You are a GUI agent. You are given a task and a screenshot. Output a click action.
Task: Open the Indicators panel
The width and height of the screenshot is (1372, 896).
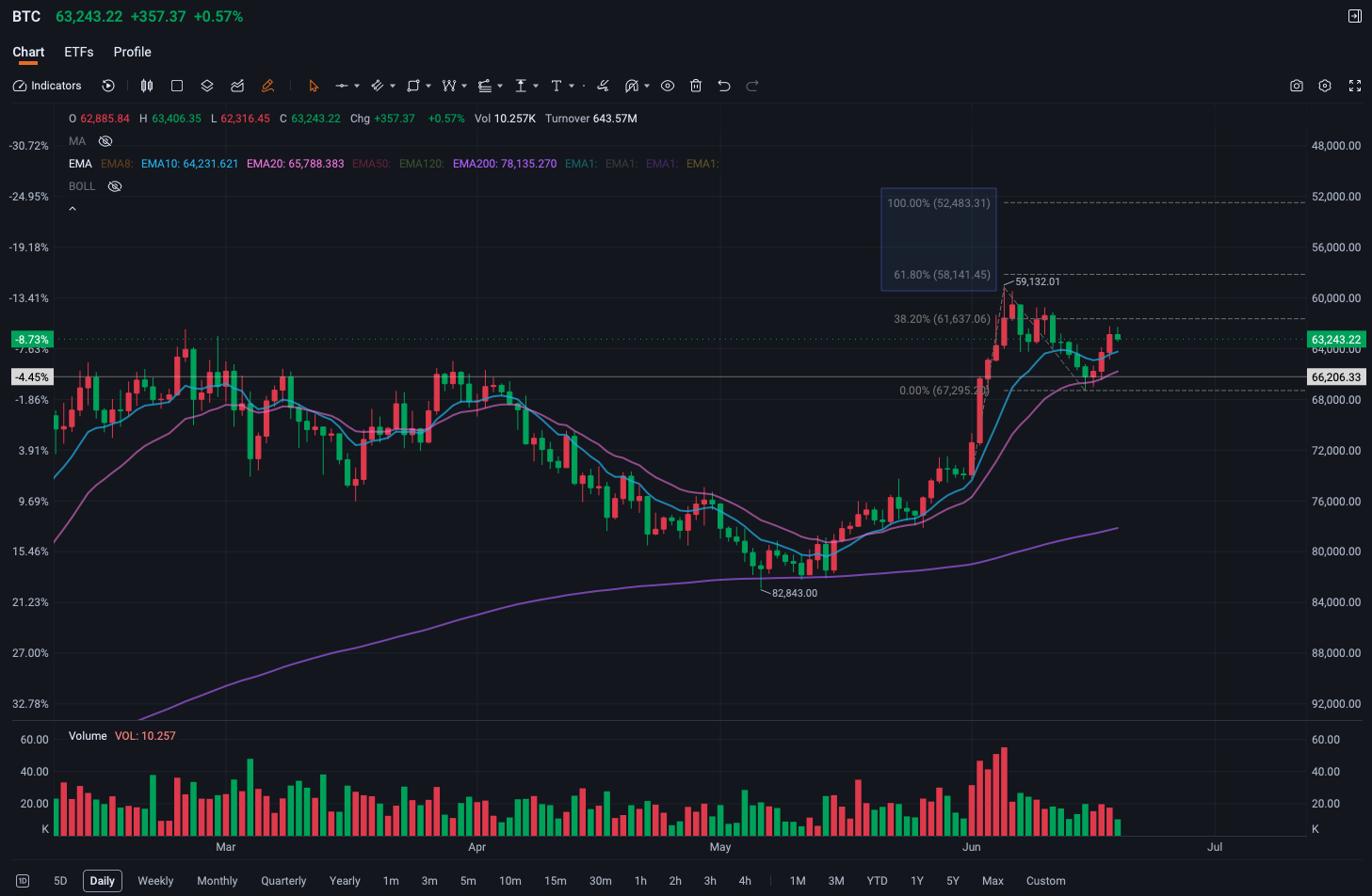click(x=47, y=86)
